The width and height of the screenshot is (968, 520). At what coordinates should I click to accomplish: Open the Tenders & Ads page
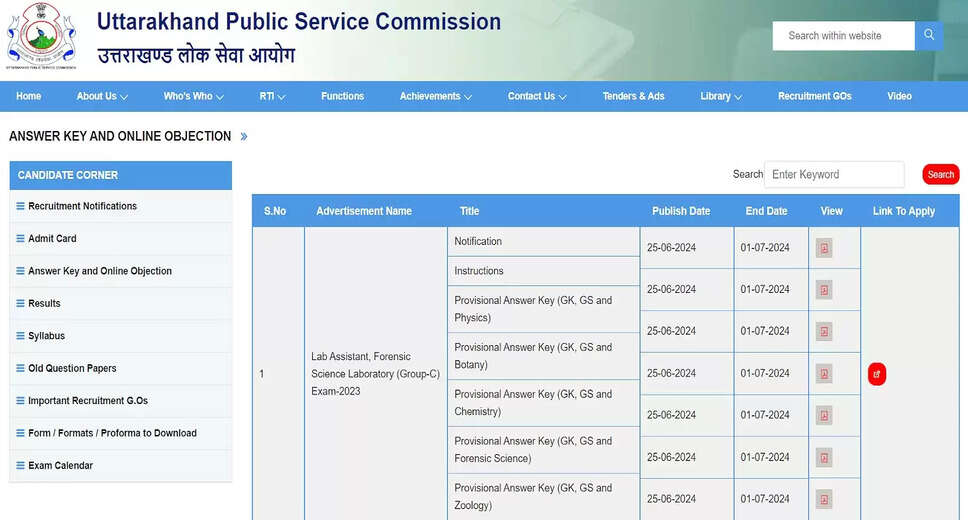tap(633, 96)
